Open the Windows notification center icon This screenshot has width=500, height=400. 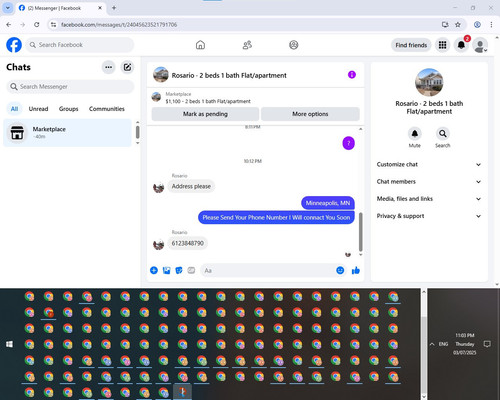[487, 344]
